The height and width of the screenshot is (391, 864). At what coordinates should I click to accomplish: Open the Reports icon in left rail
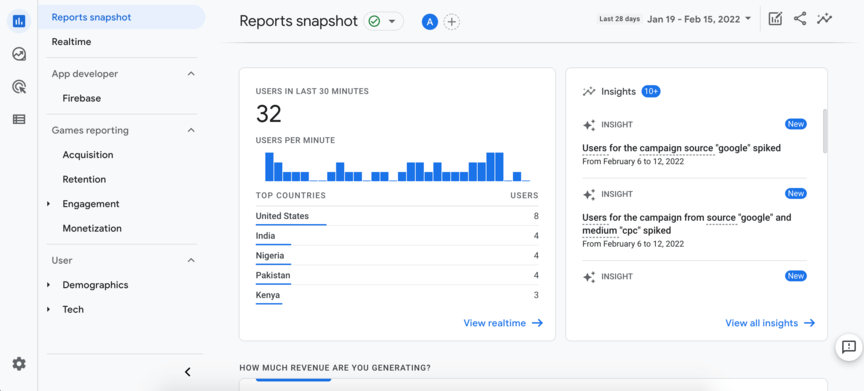pos(19,21)
